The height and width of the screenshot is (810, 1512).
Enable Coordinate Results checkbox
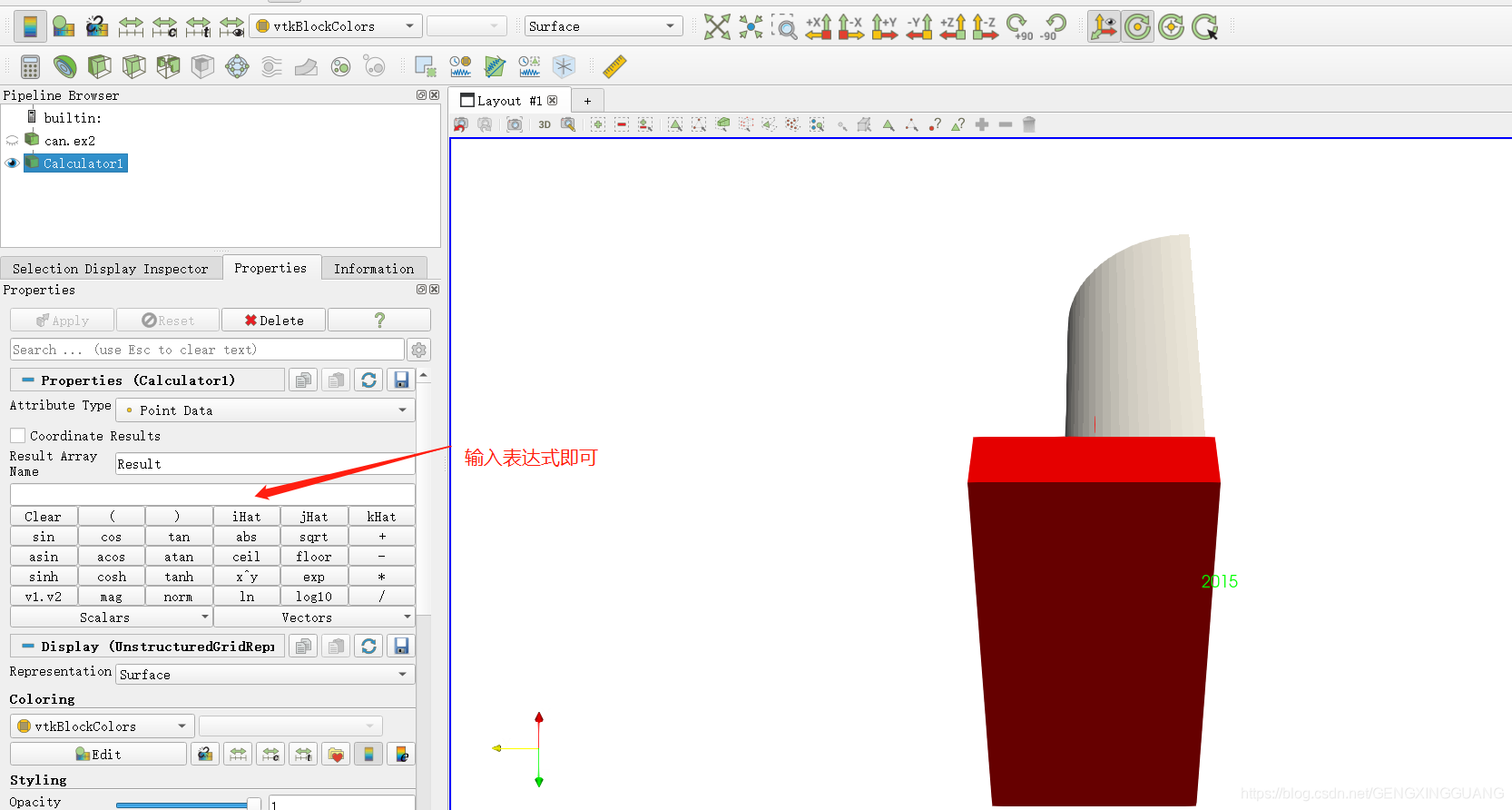point(18,436)
